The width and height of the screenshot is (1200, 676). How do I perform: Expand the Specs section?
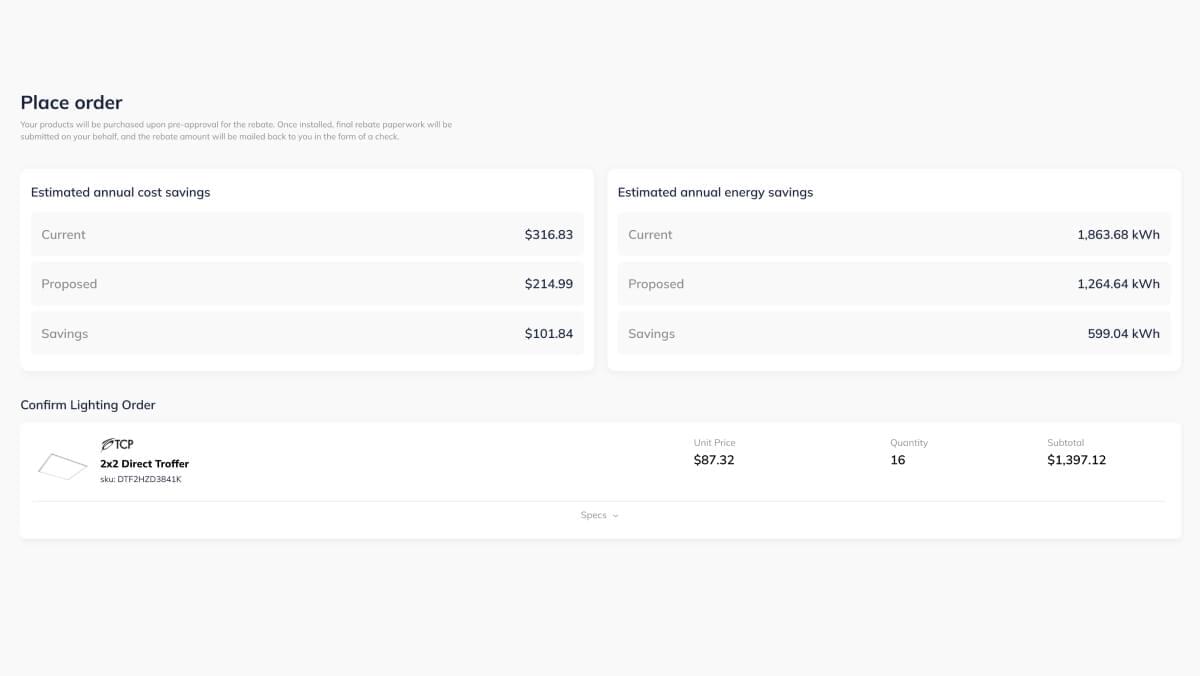[600, 516]
